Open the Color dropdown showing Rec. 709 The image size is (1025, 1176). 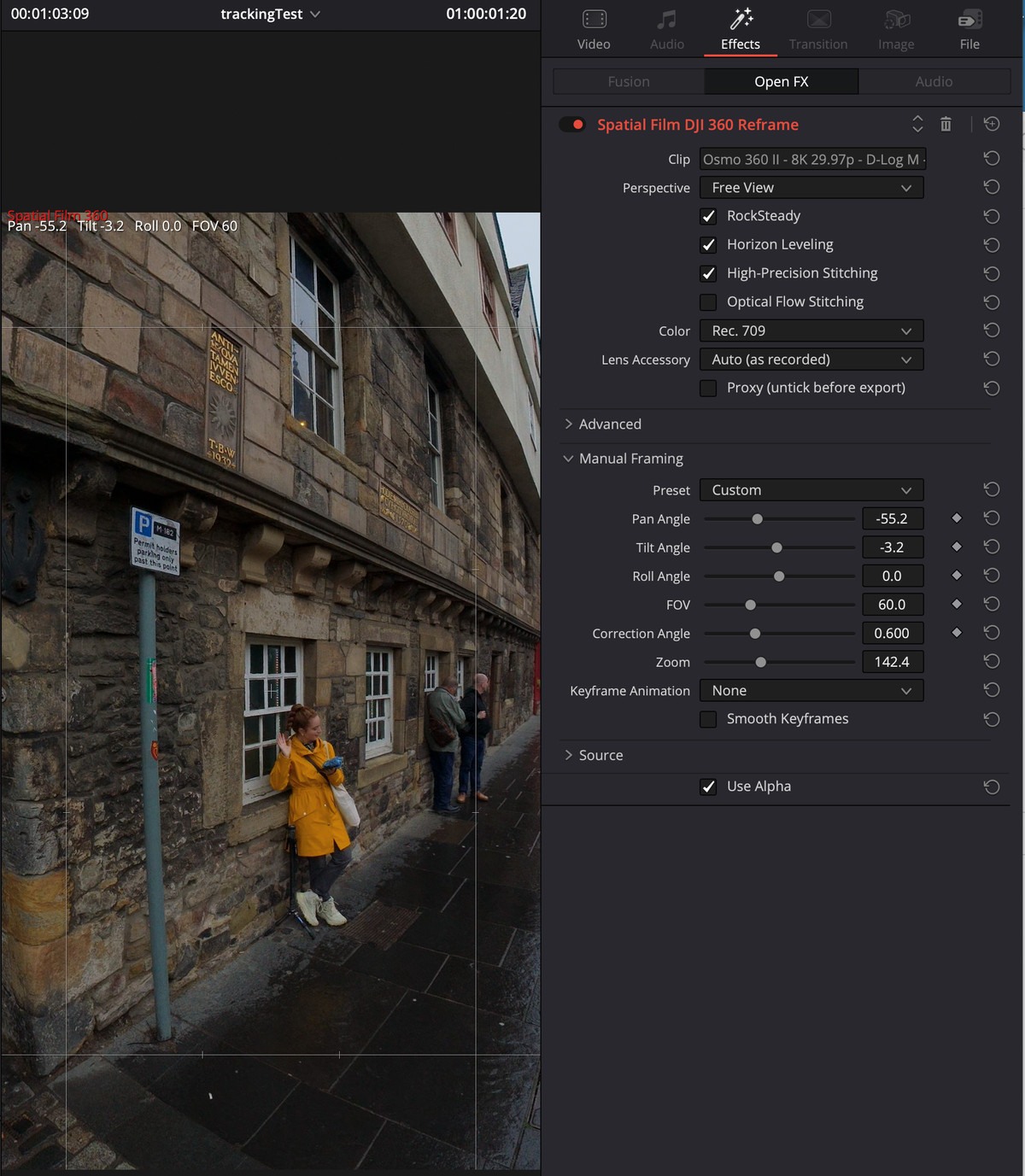coord(811,331)
